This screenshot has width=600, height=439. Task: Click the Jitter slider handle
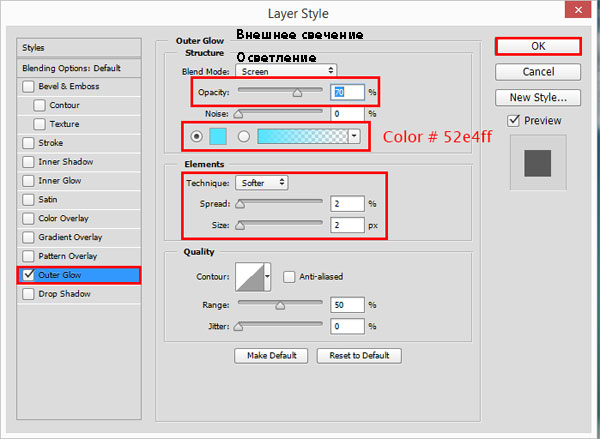pyautogui.click(x=238, y=326)
